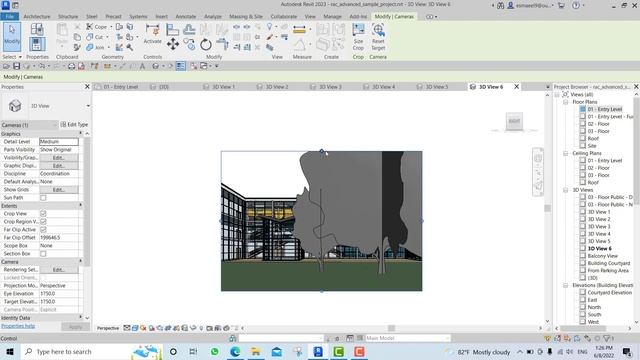
Task: Click the Cope geometry tool
Action: 97,27
